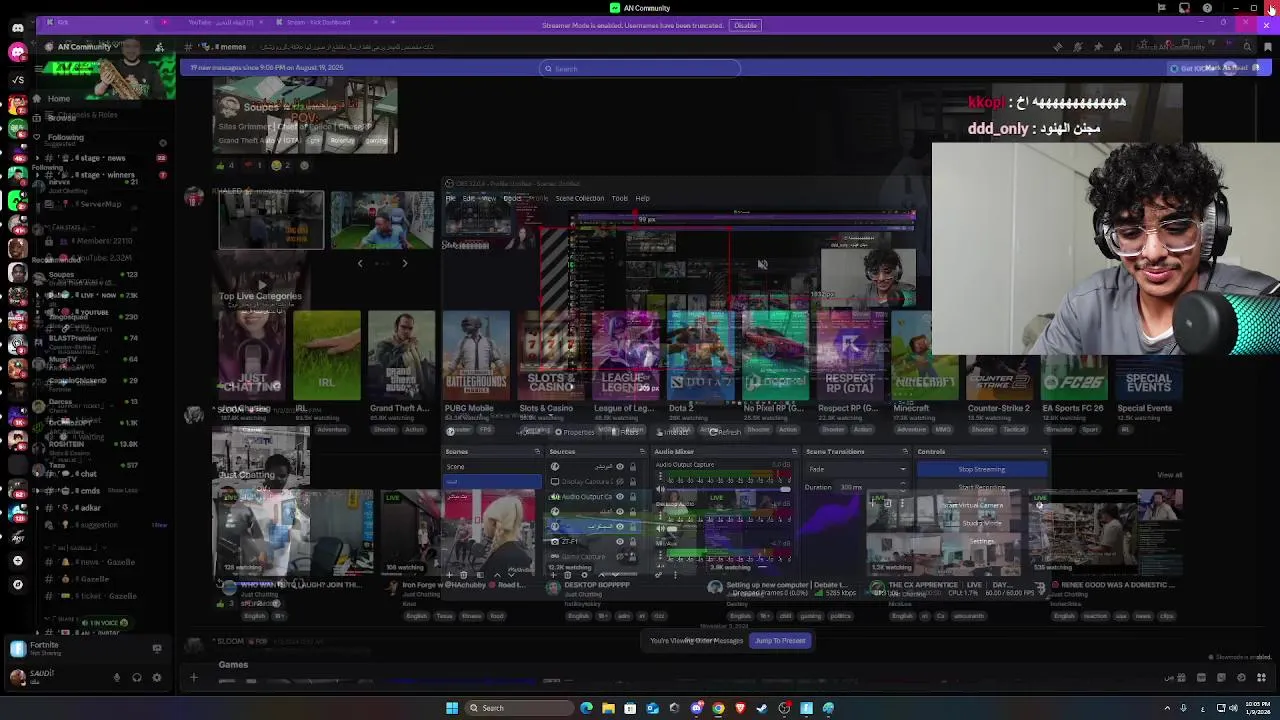
Task: Open Discord user settings gear
Action: 156,677
